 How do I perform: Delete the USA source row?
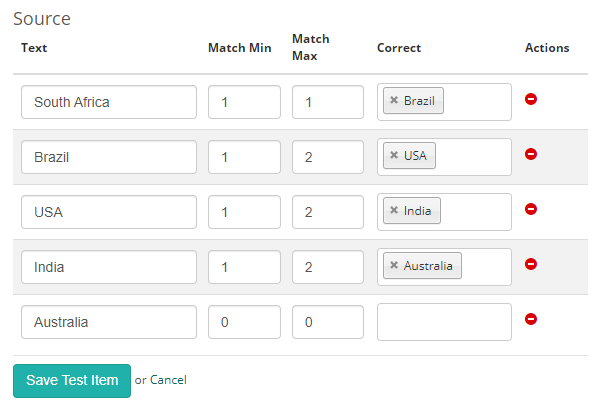[x=531, y=209]
